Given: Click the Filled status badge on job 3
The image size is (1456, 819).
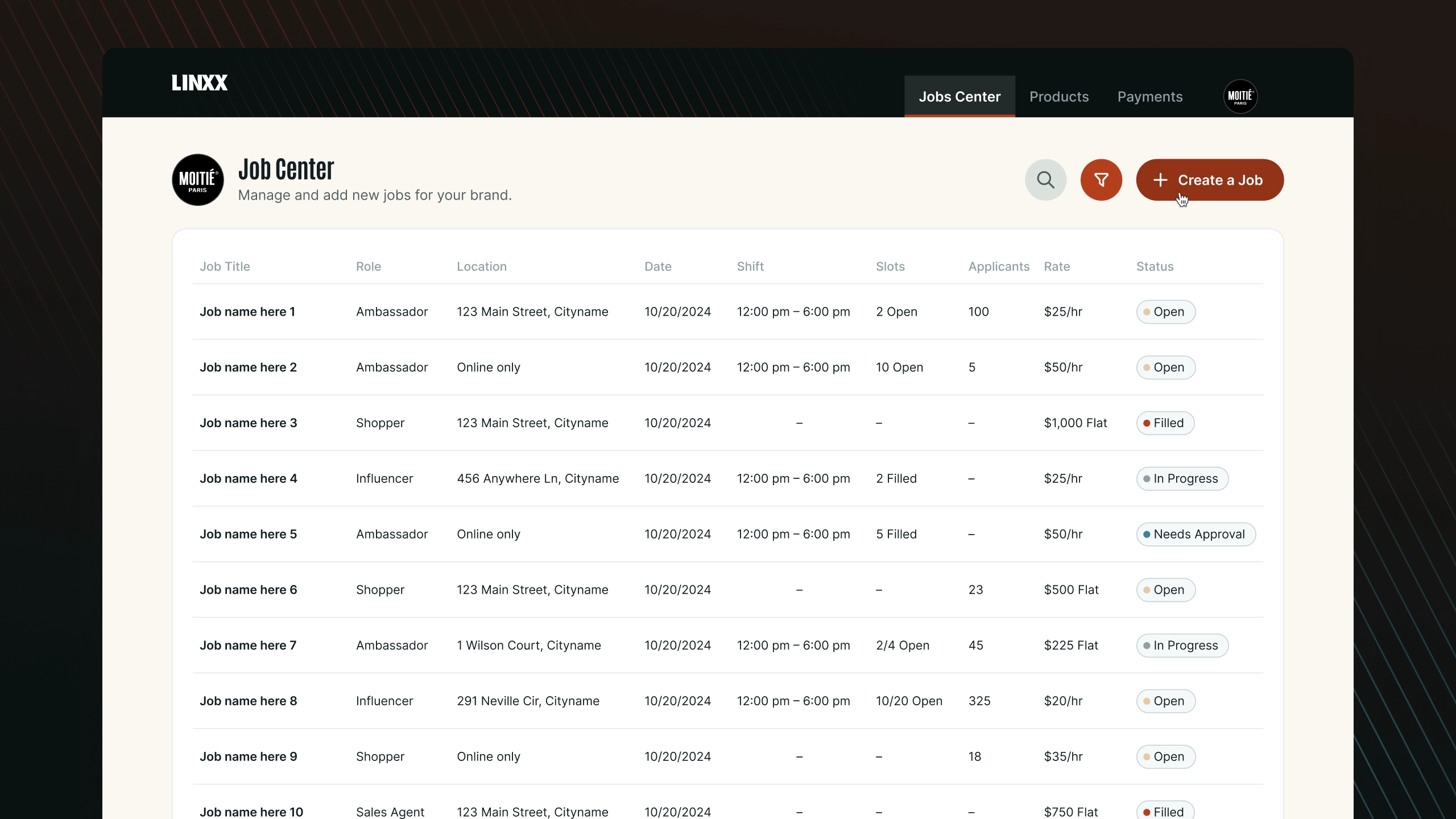Looking at the screenshot, I should [1165, 423].
